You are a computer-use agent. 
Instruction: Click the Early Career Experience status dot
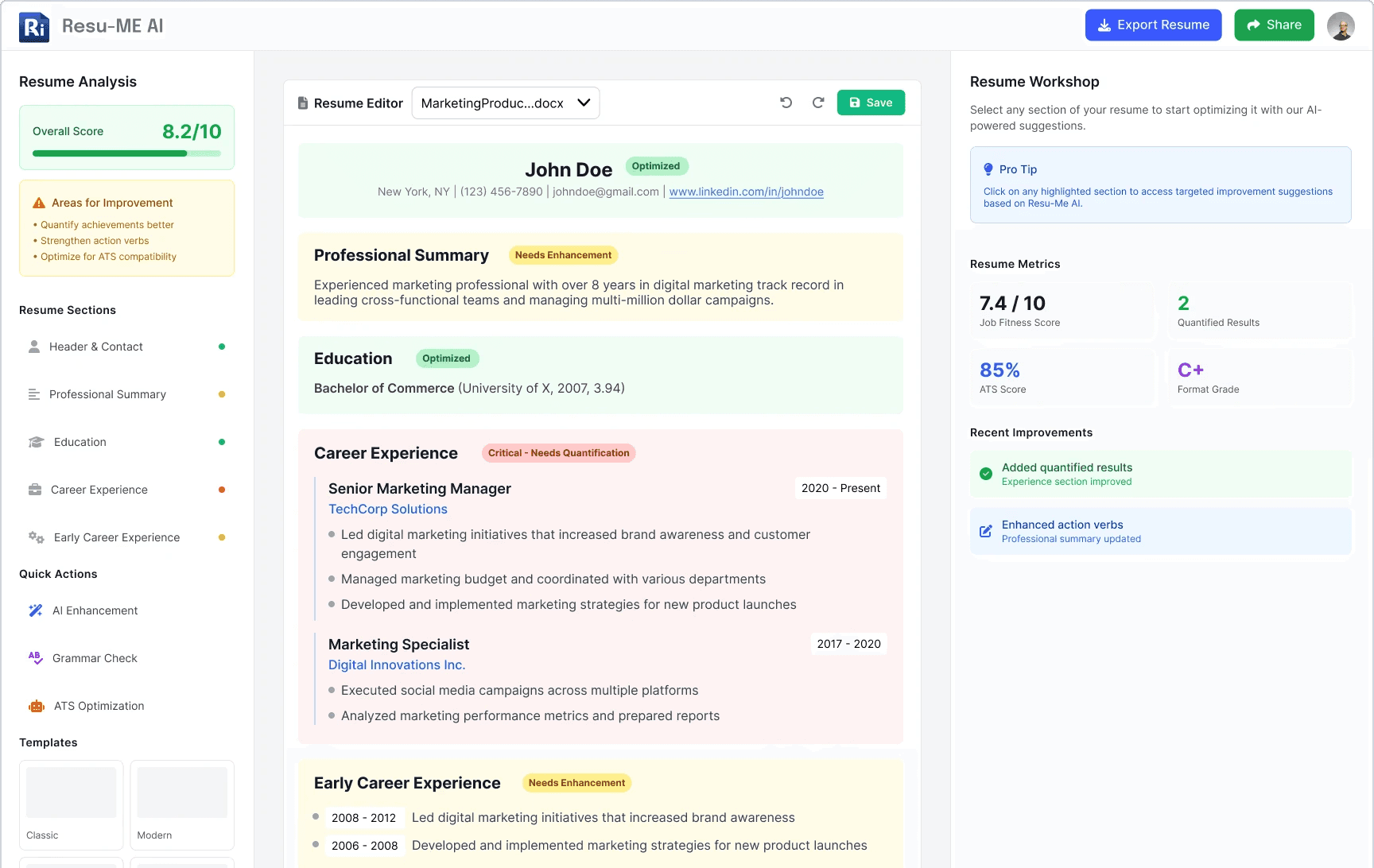coord(222,537)
